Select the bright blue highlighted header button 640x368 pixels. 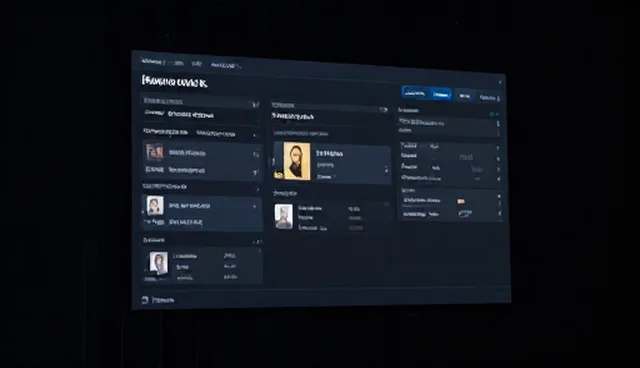click(x=440, y=95)
